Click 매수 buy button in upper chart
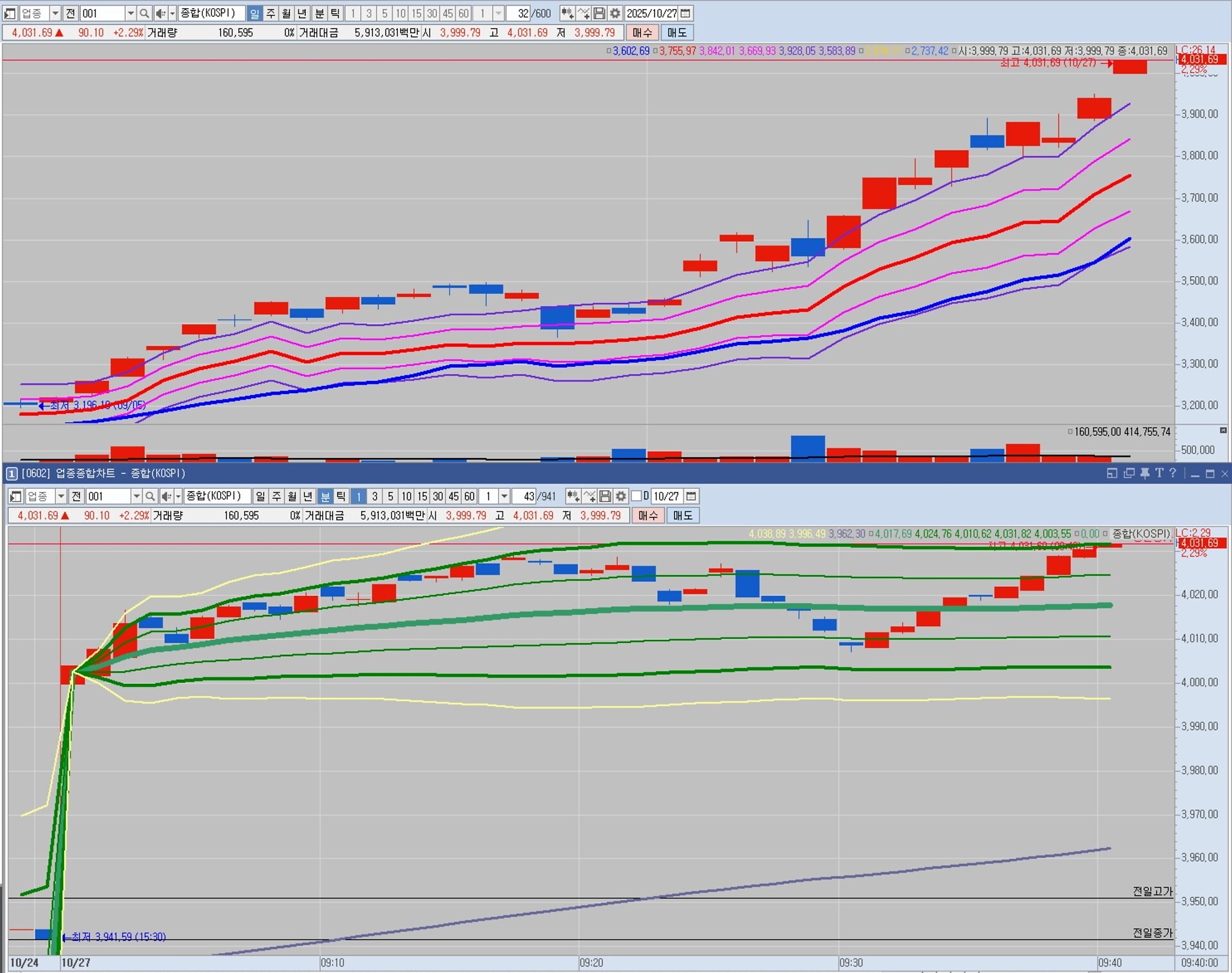The height and width of the screenshot is (973, 1232). pyautogui.click(x=642, y=33)
